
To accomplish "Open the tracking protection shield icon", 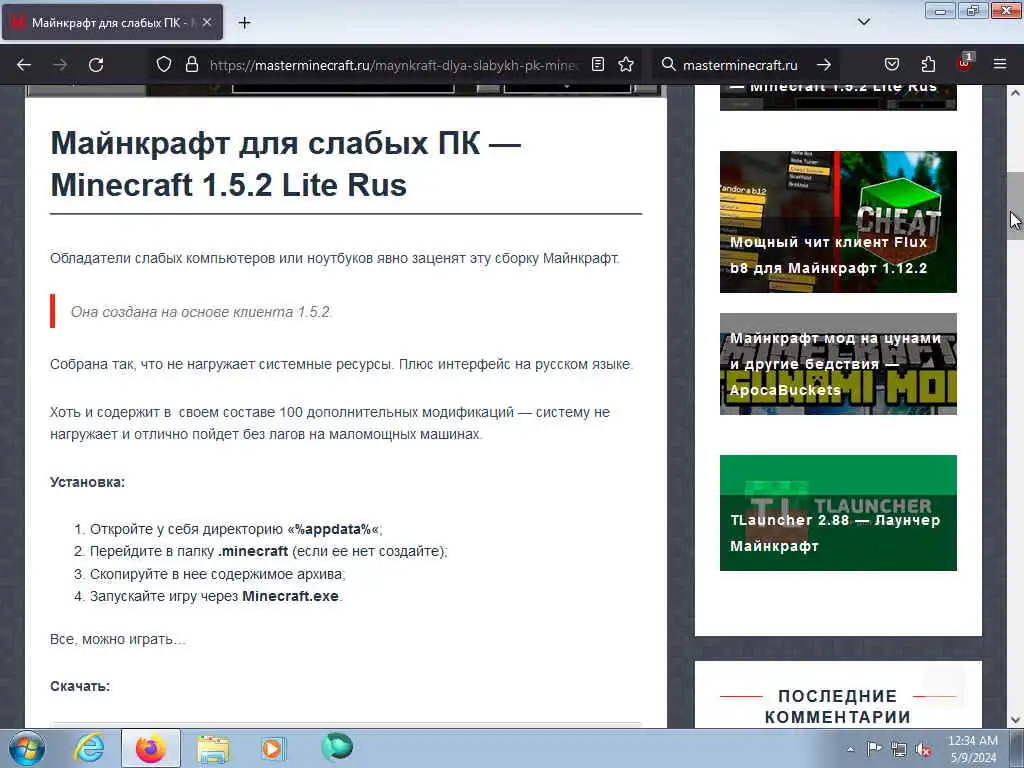I will pyautogui.click(x=164, y=64).
